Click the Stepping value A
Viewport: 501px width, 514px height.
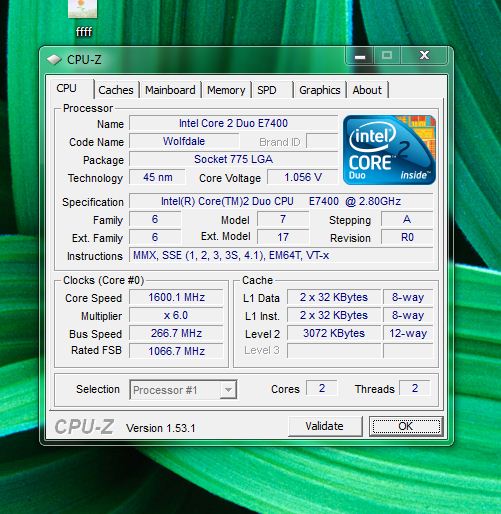pos(407,219)
